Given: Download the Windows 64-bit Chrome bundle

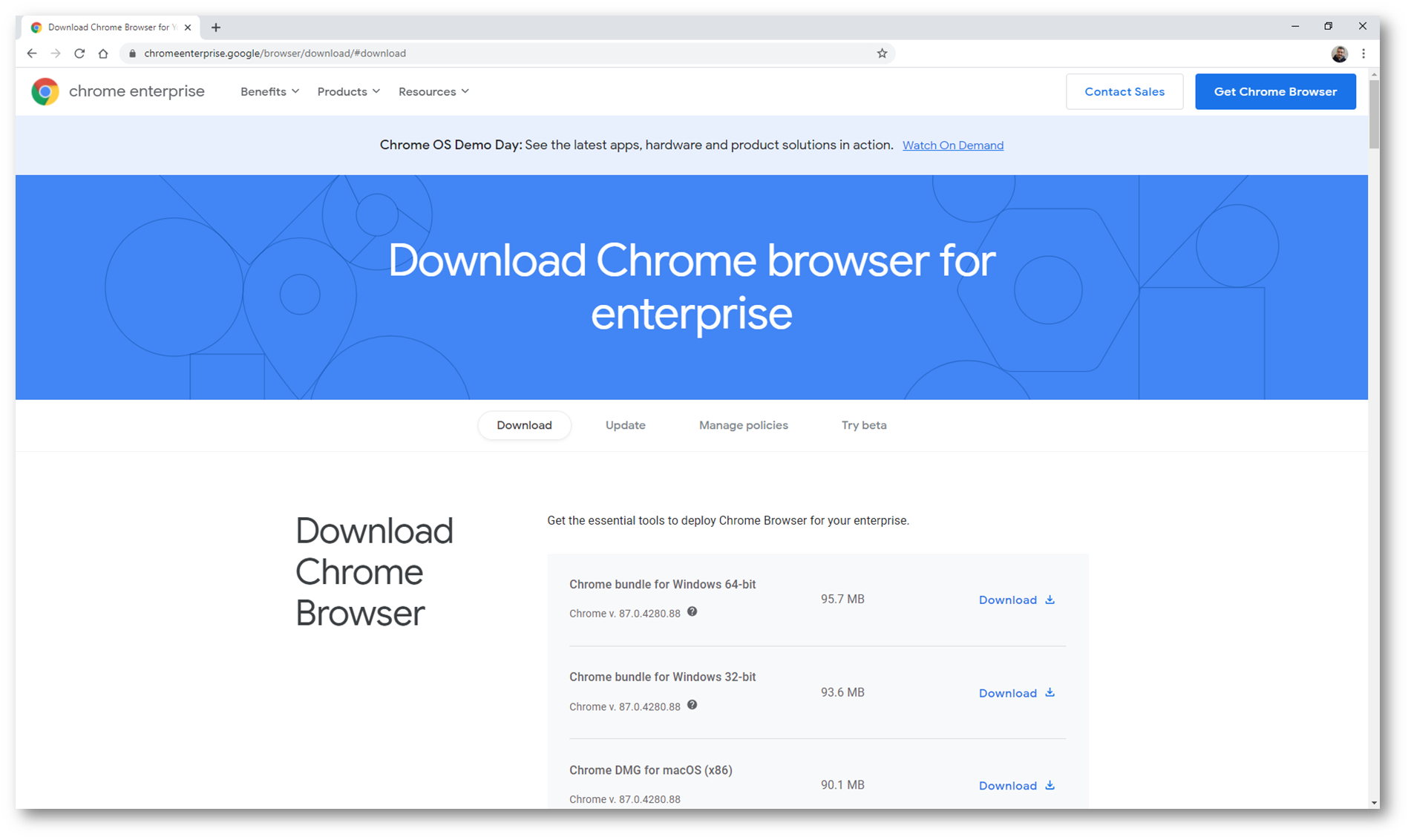Looking at the screenshot, I should pos(1016,600).
